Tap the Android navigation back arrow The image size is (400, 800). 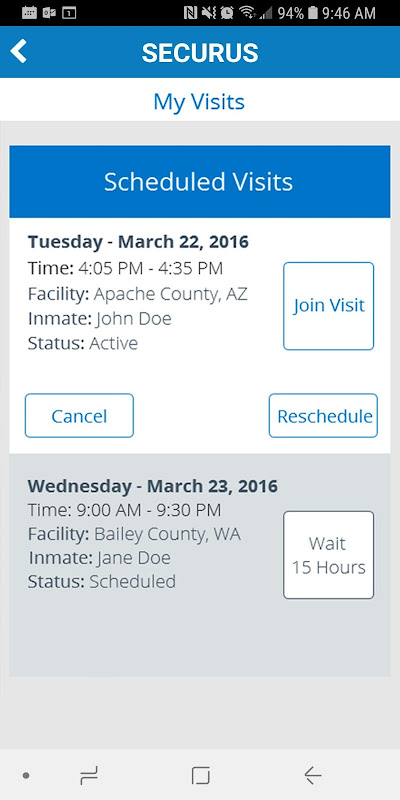click(x=312, y=776)
